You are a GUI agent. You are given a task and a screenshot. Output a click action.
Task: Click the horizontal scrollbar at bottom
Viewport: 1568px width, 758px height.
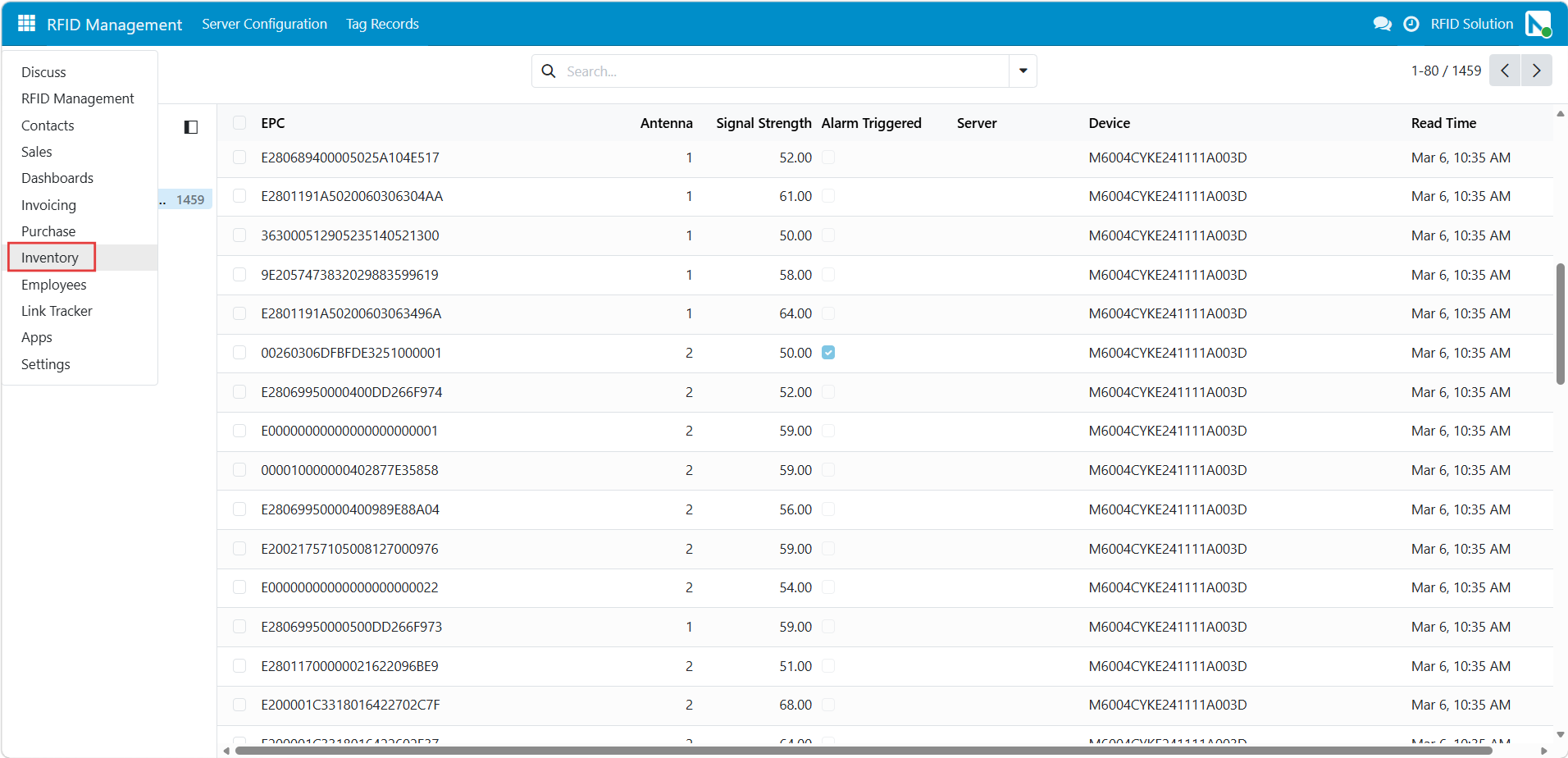[863, 751]
